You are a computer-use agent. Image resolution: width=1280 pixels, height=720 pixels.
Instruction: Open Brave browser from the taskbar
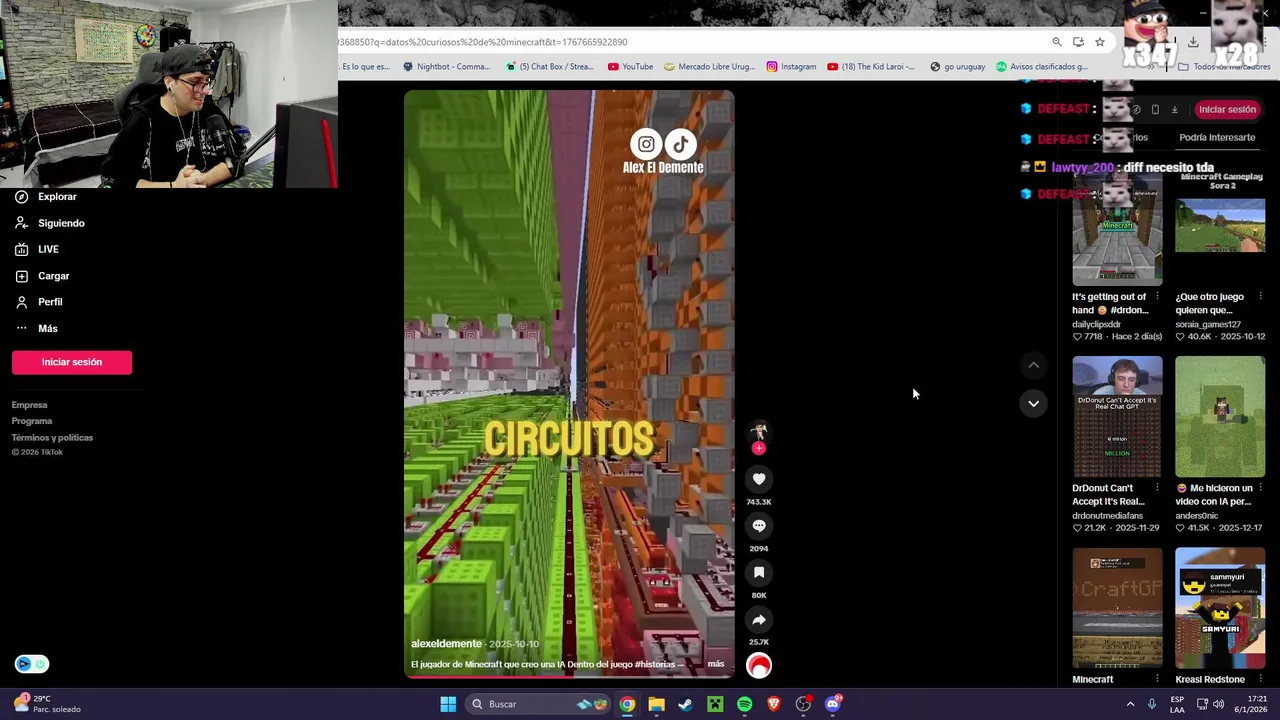click(774, 704)
